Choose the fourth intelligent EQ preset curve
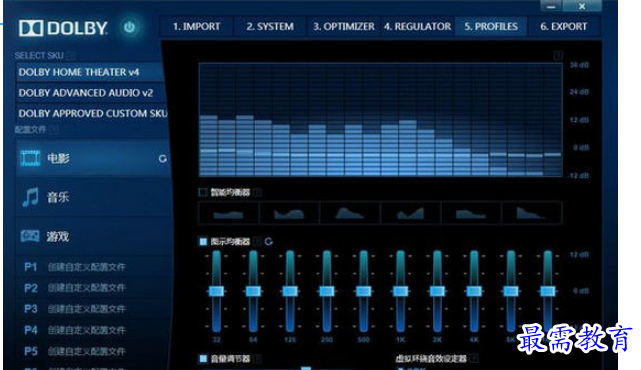Screen dimensions: 641x370 point(410,213)
